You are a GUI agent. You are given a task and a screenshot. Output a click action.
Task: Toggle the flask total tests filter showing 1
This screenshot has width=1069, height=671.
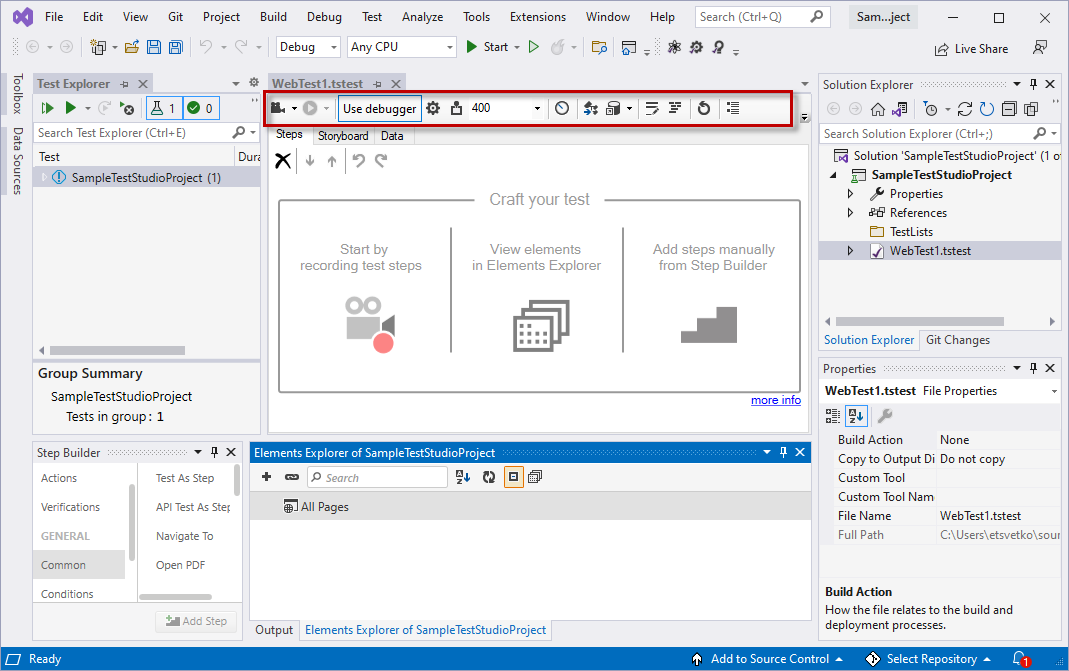[164, 108]
